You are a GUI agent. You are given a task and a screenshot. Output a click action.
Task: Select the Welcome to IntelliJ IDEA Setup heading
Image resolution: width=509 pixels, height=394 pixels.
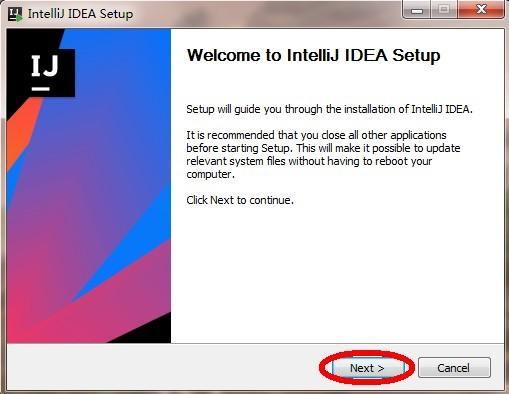(x=313, y=55)
